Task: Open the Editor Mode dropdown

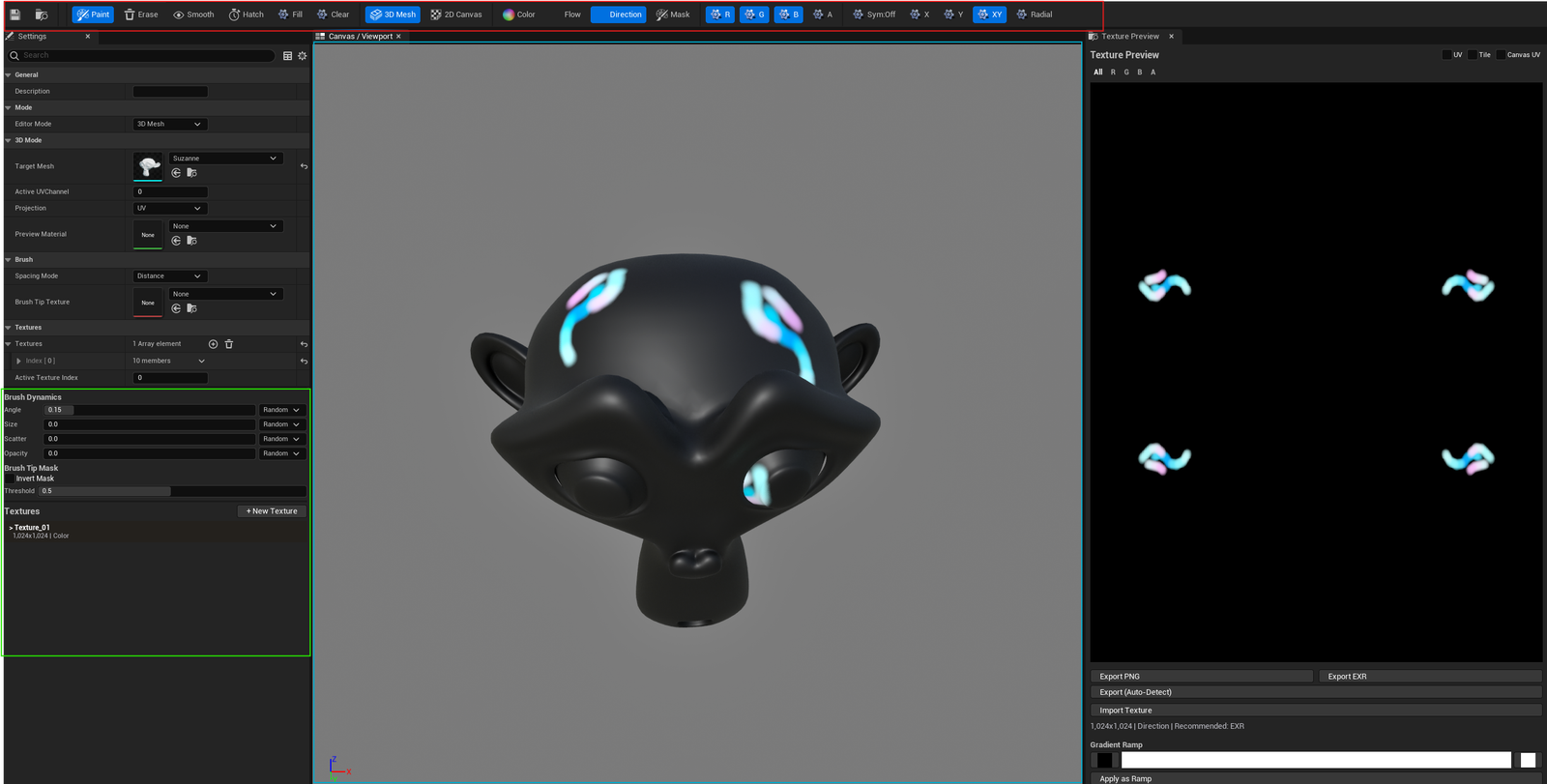Action: click(x=169, y=124)
